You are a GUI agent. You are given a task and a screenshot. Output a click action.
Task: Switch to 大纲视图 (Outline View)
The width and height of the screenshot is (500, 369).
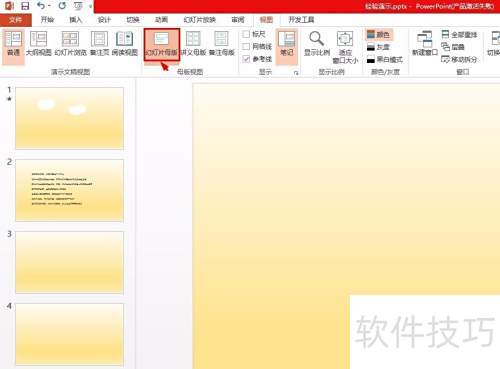[39, 44]
